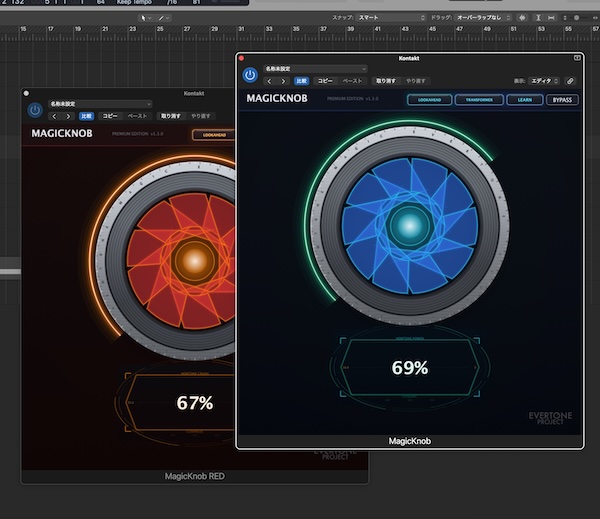Click Keep Tempo in the LCD display
The image size is (600, 519).
coord(134,2)
